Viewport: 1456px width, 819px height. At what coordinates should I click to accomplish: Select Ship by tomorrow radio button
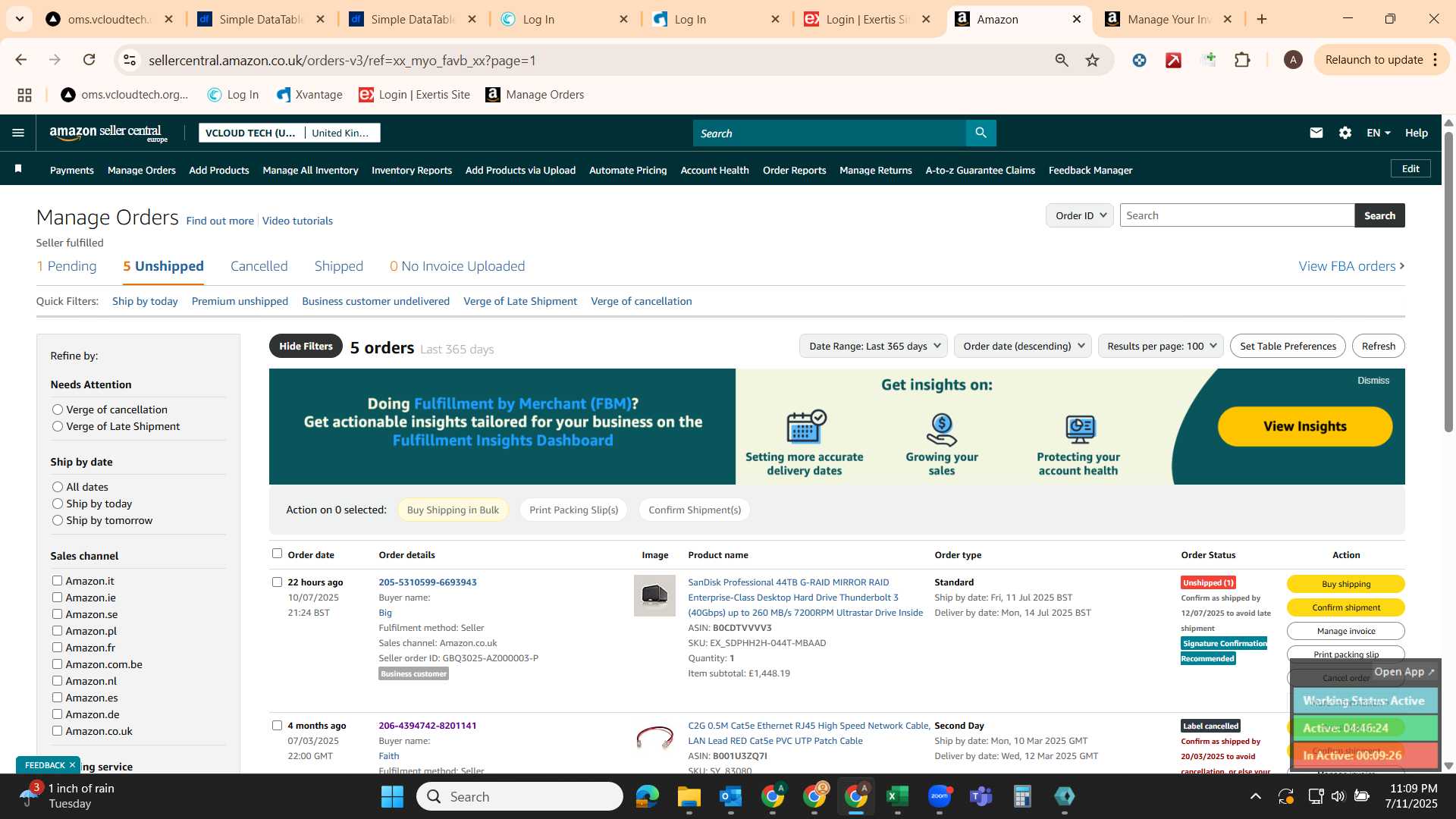tap(58, 520)
